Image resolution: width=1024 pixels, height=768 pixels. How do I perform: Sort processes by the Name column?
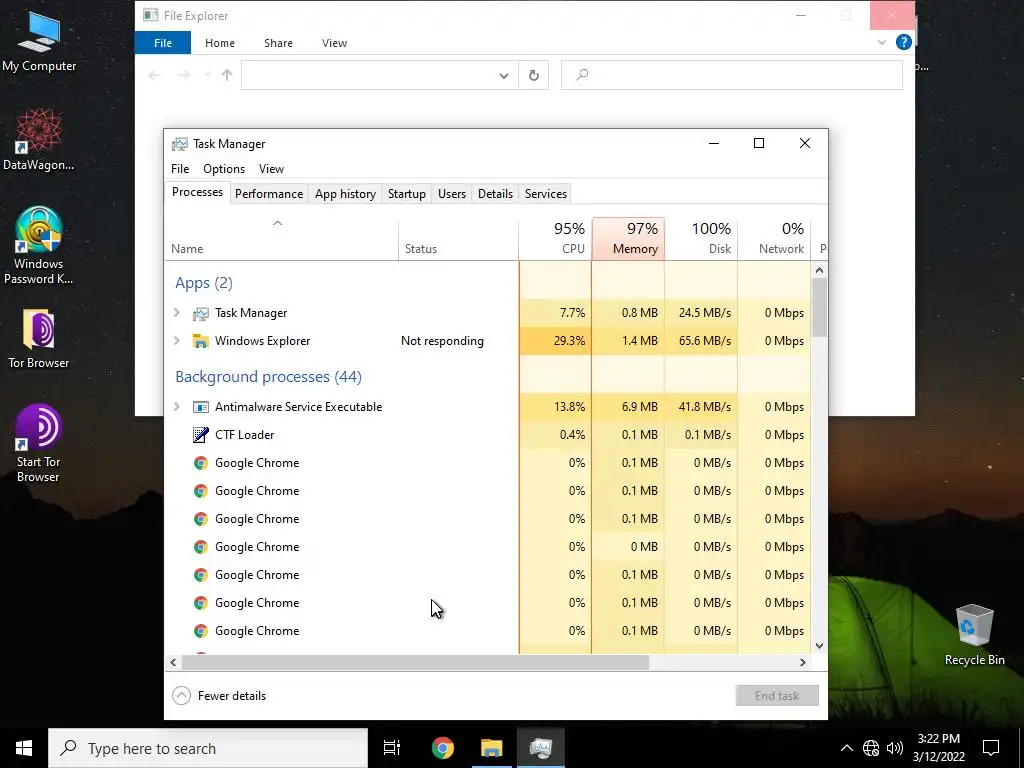tap(281, 239)
